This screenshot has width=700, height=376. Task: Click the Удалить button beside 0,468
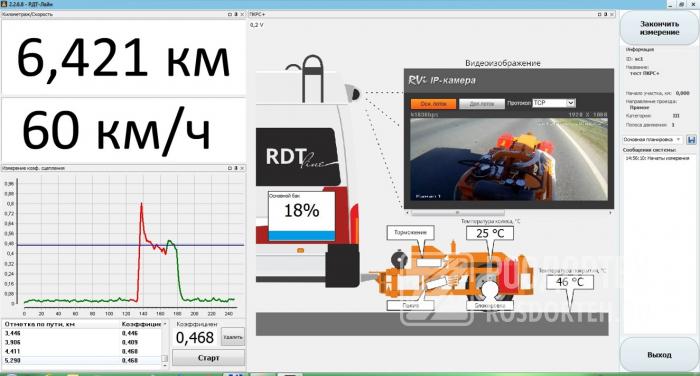[233, 337]
